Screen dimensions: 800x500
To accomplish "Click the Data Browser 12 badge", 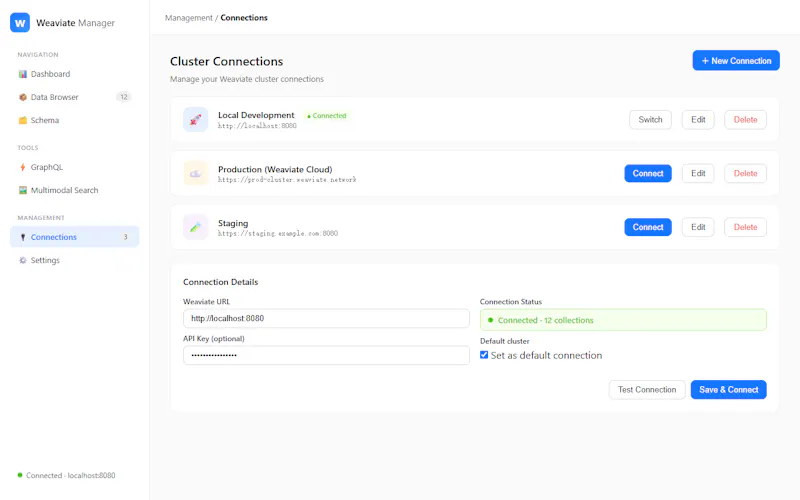I will coord(123,97).
